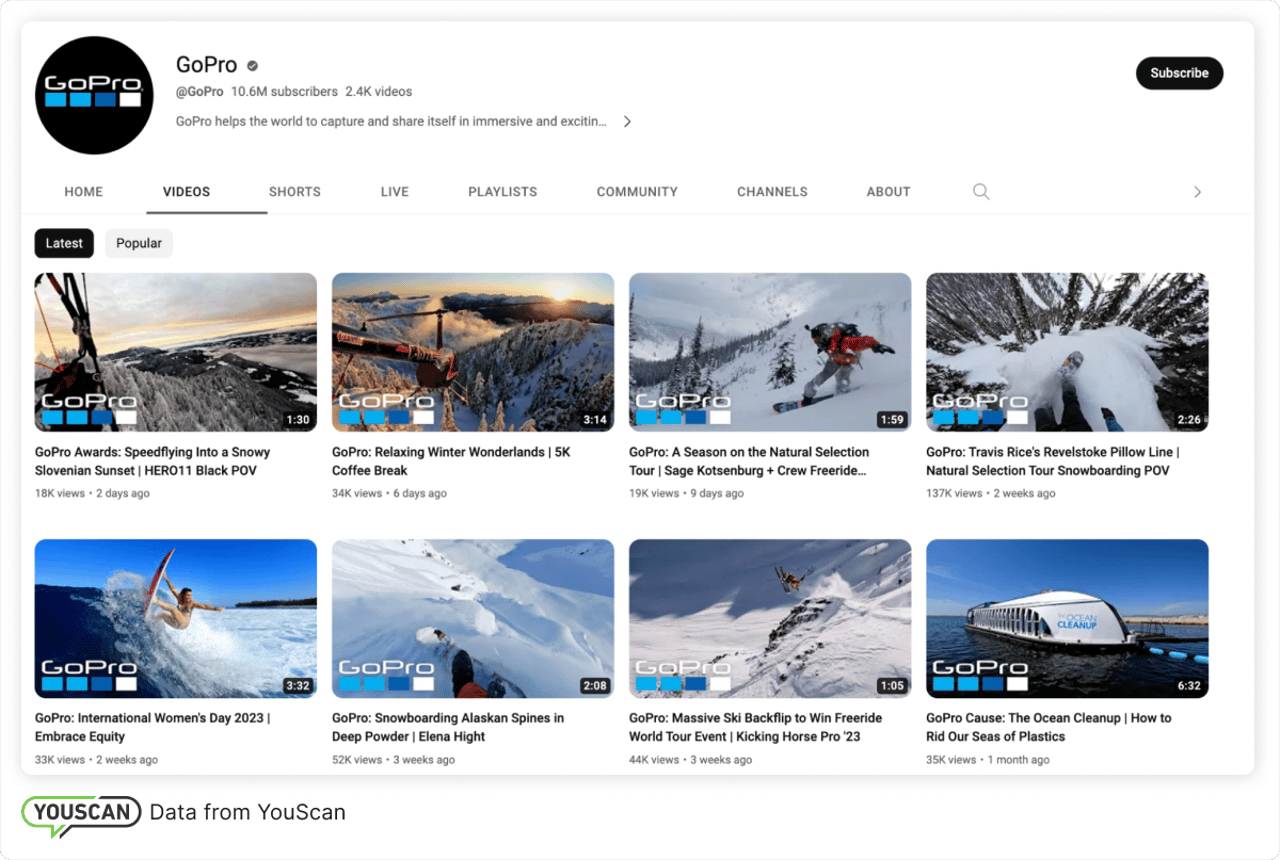The width and height of the screenshot is (1280, 860).
Task: Switch to the Home tab
Action: pos(84,192)
